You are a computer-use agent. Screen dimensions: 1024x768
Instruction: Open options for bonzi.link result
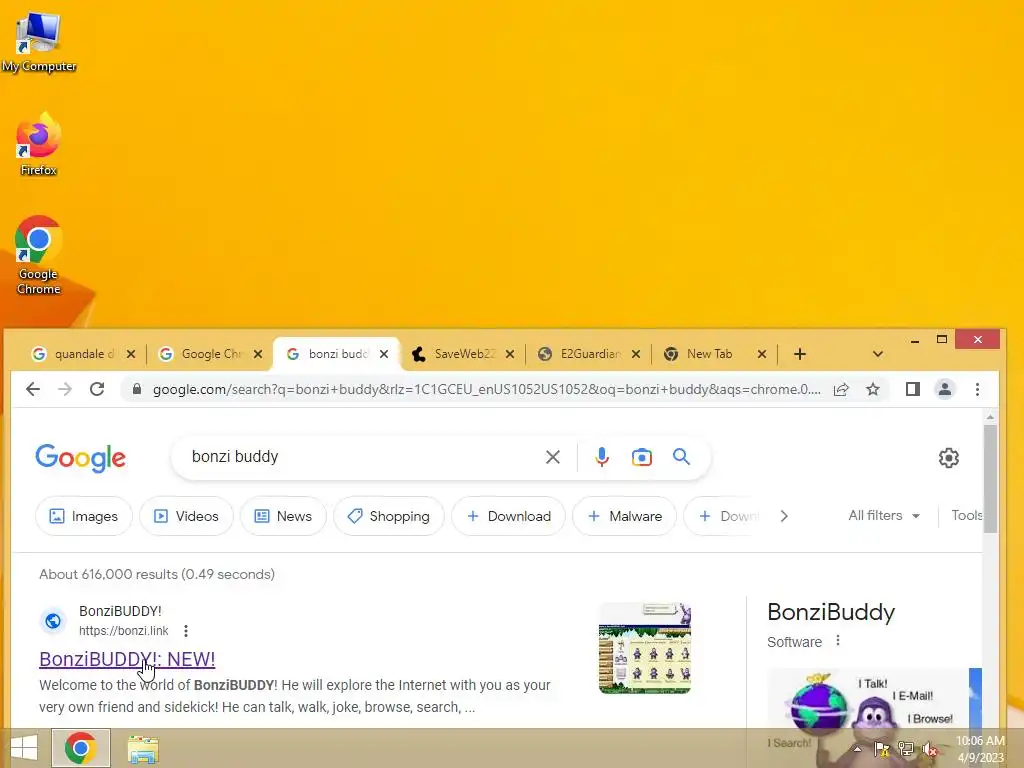186,631
